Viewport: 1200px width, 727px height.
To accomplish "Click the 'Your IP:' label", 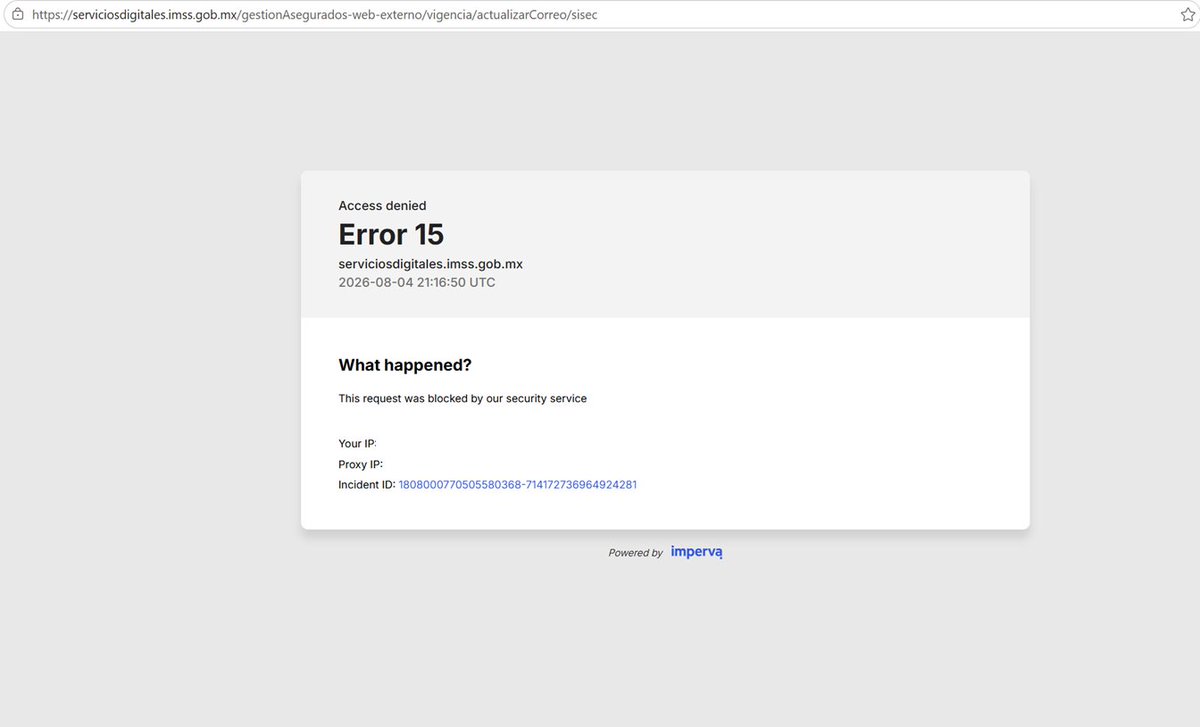I will point(358,443).
